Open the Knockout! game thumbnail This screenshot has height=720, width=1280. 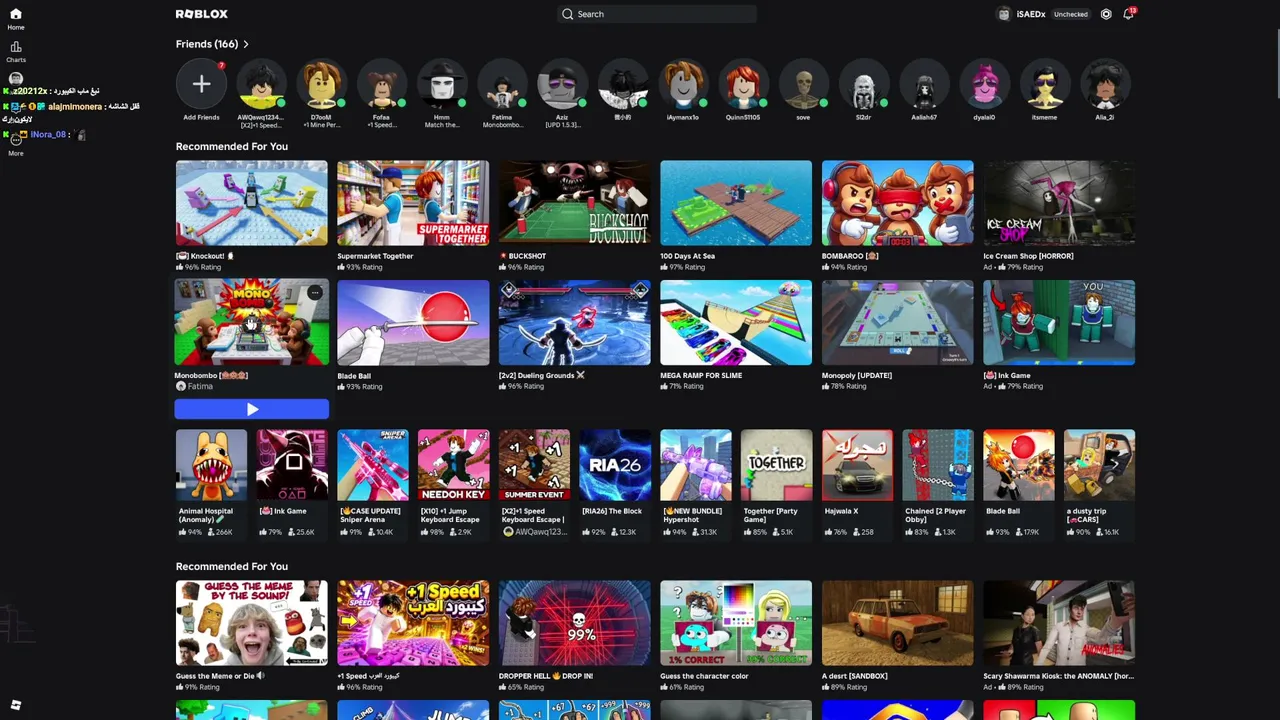(251, 203)
